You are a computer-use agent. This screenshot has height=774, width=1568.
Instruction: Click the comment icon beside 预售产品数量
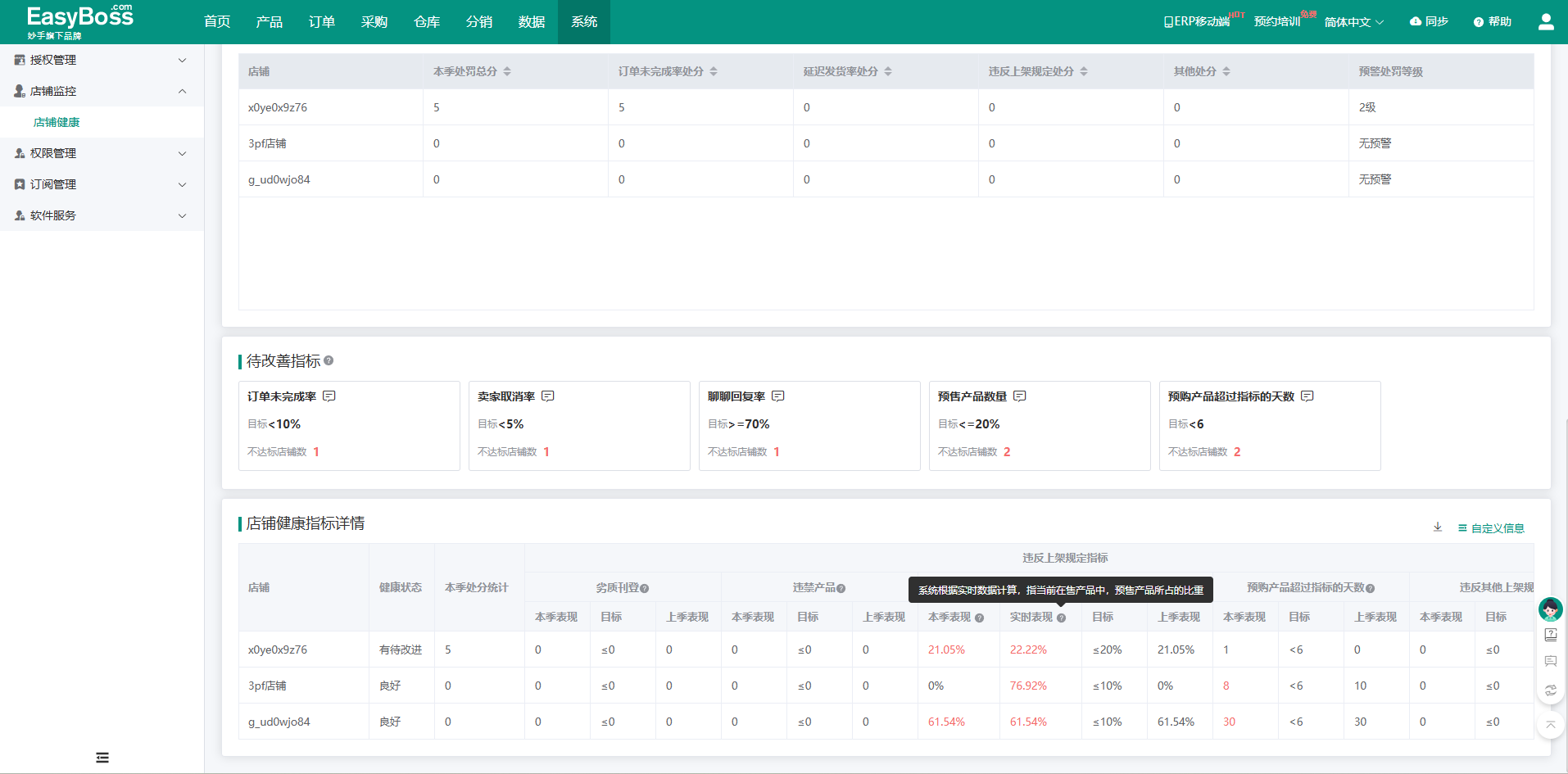1020,396
